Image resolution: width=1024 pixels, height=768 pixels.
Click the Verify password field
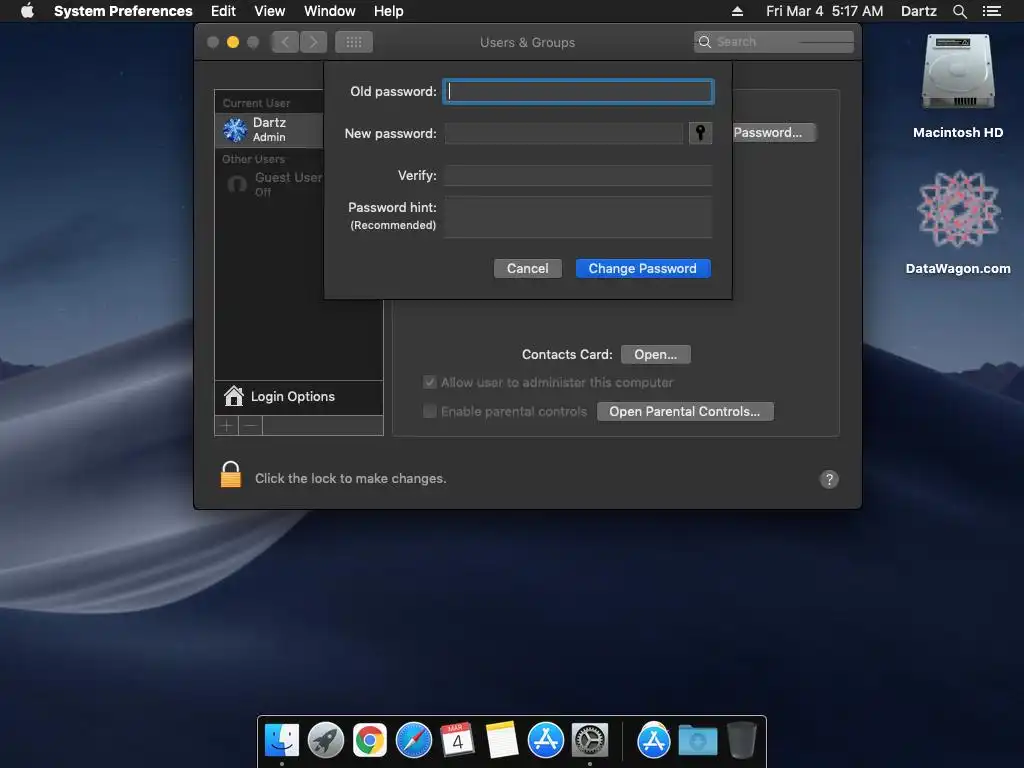578,175
